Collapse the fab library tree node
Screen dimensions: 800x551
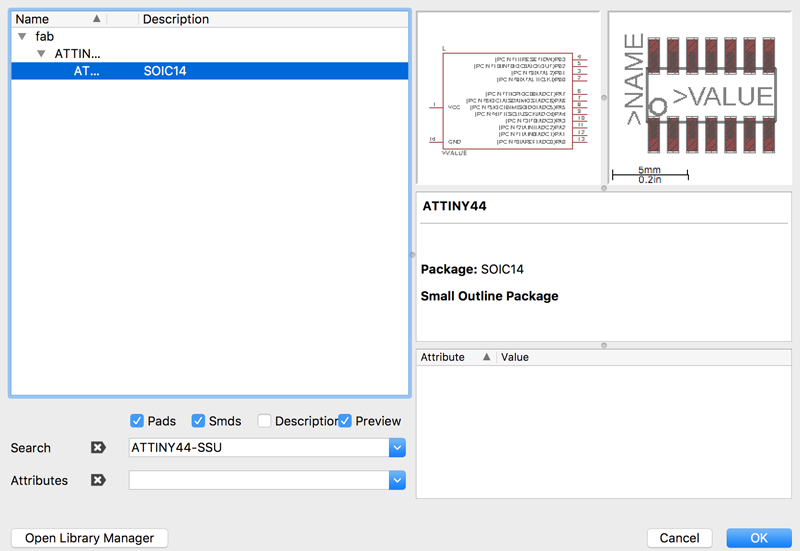[x=22, y=36]
